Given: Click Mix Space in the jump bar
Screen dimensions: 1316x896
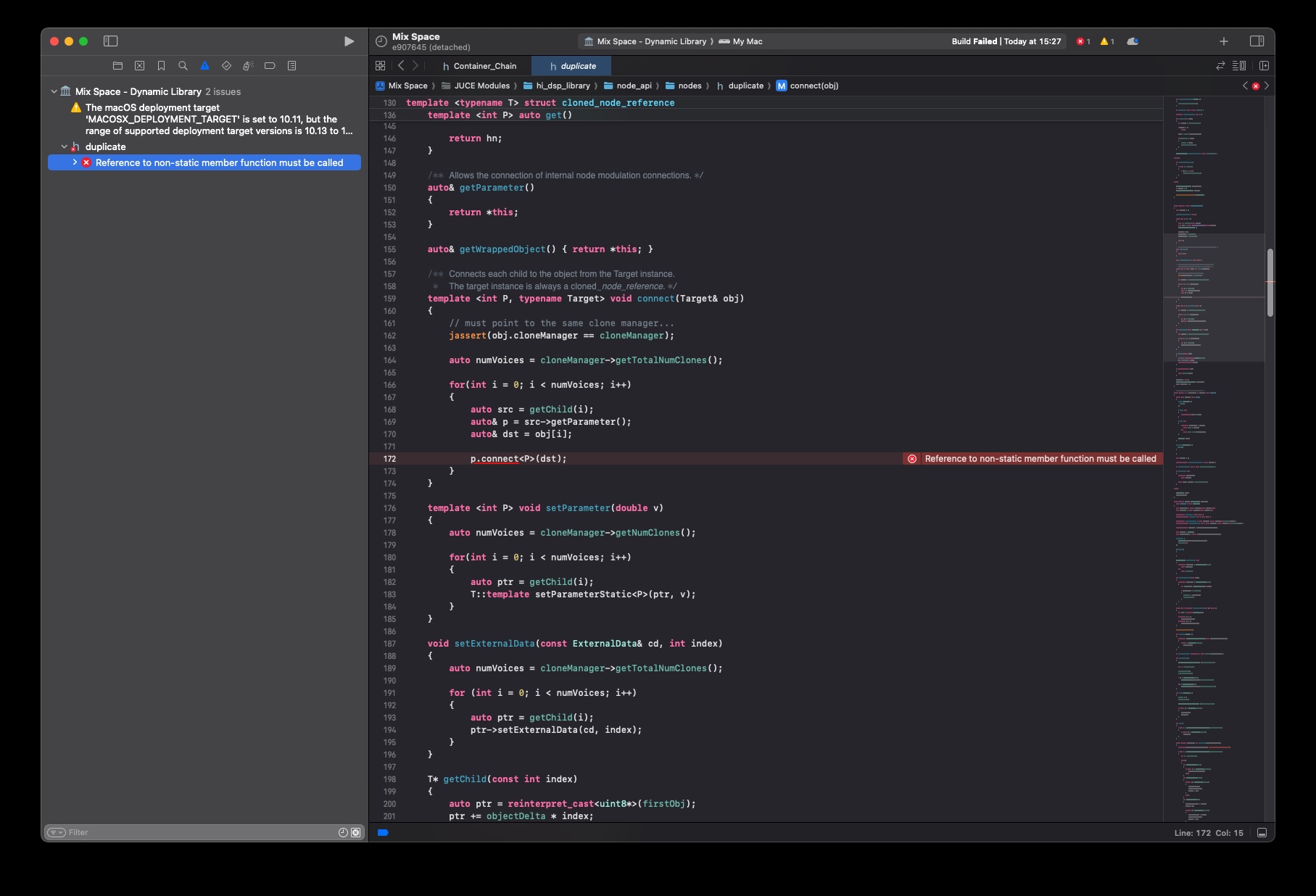Looking at the screenshot, I should [x=402, y=86].
